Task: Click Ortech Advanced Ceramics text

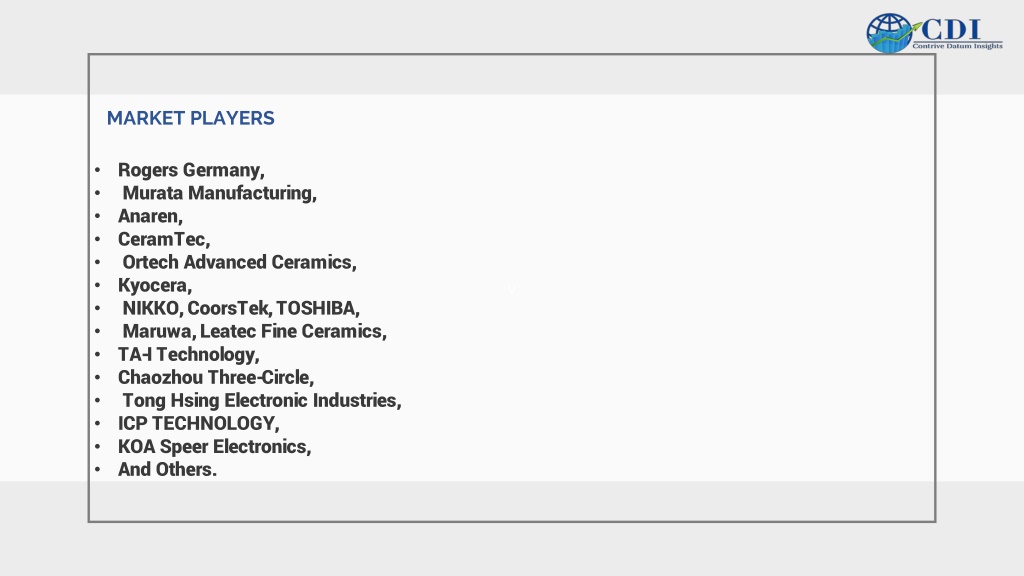Action: (240, 262)
